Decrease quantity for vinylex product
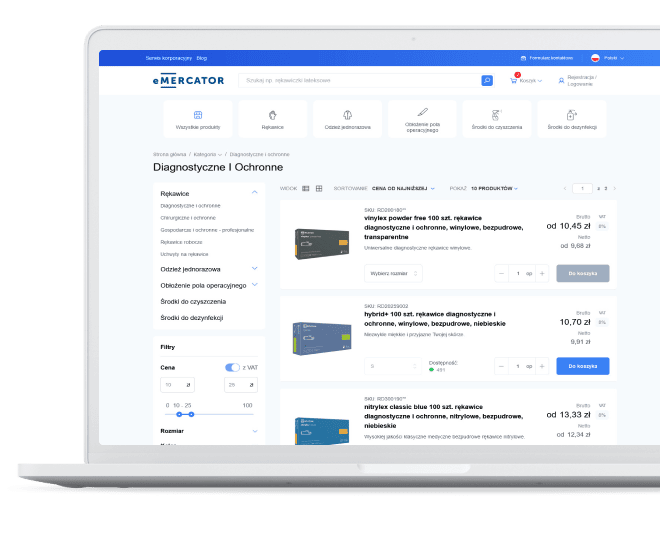 (x=501, y=274)
